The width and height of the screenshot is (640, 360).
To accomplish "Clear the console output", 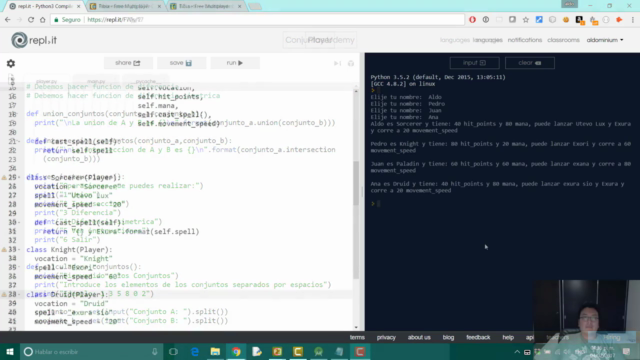I will (529, 63).
